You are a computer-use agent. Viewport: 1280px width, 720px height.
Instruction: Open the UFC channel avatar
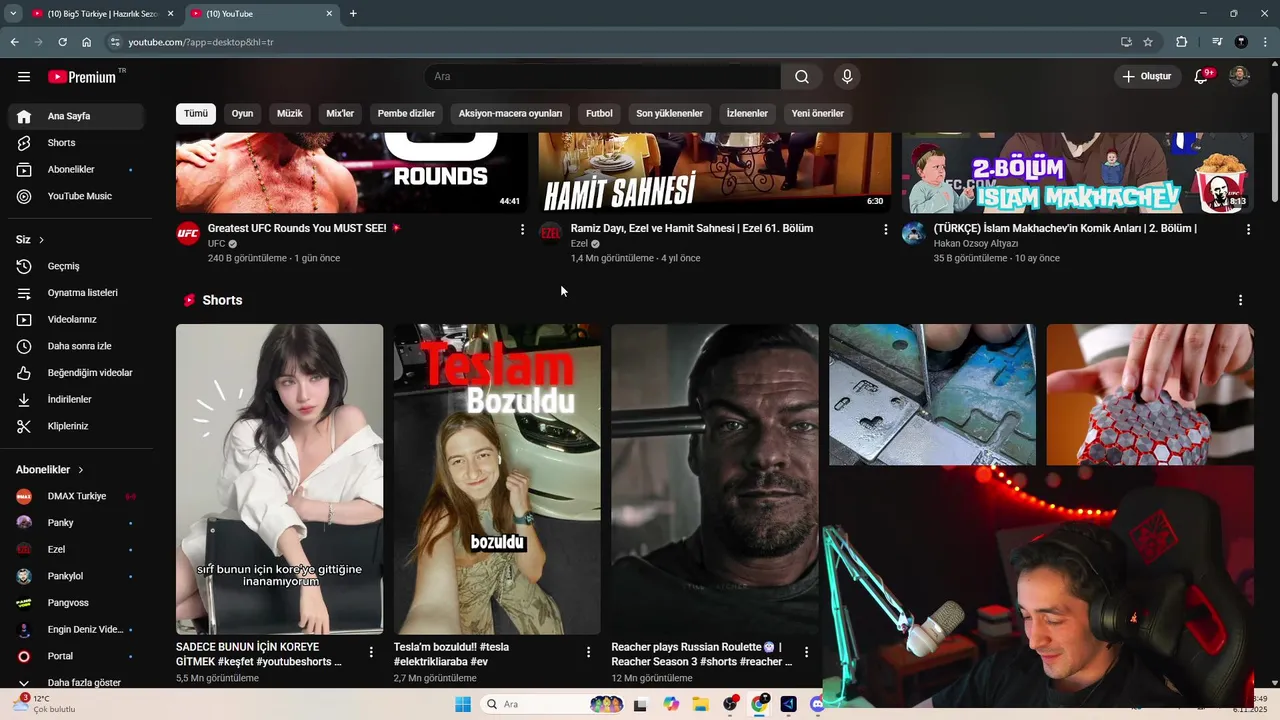point(188,234)
